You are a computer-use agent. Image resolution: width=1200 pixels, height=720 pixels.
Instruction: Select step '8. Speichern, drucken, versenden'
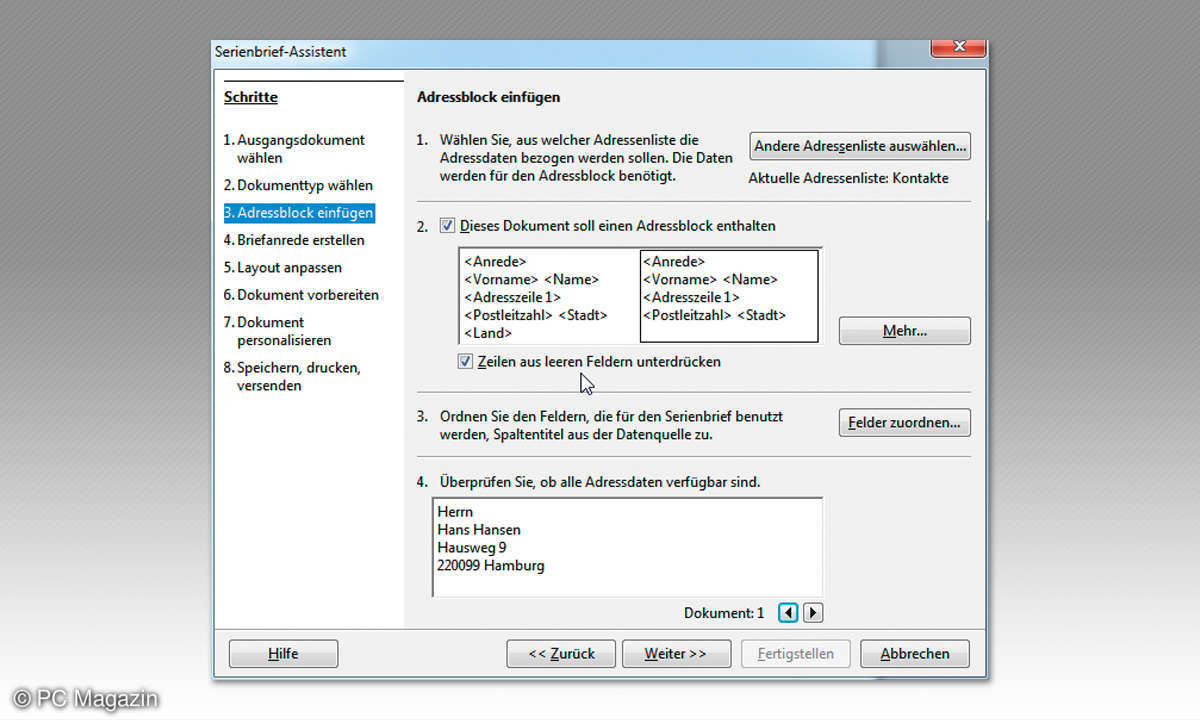[292, 377]
